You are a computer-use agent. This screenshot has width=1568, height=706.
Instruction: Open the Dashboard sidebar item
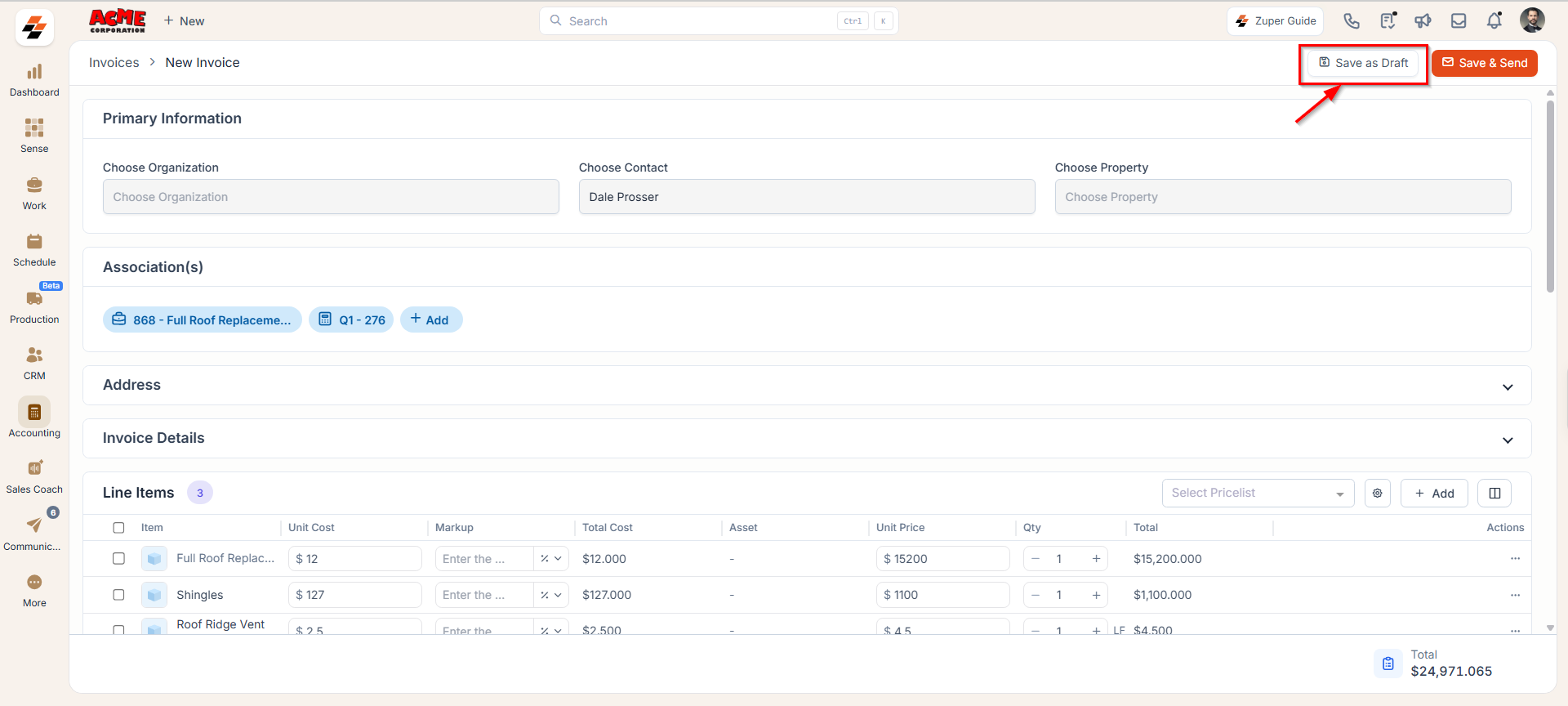pyautogui.click(x=34, y=81)
